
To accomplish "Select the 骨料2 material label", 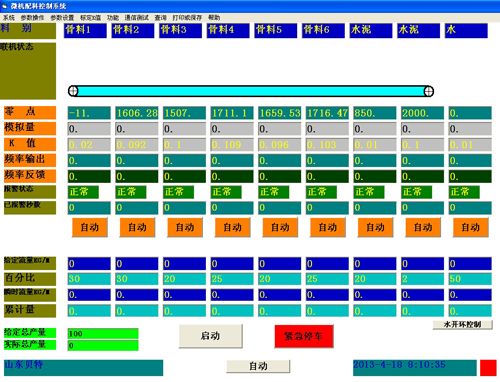I will [x=133, y=30].
